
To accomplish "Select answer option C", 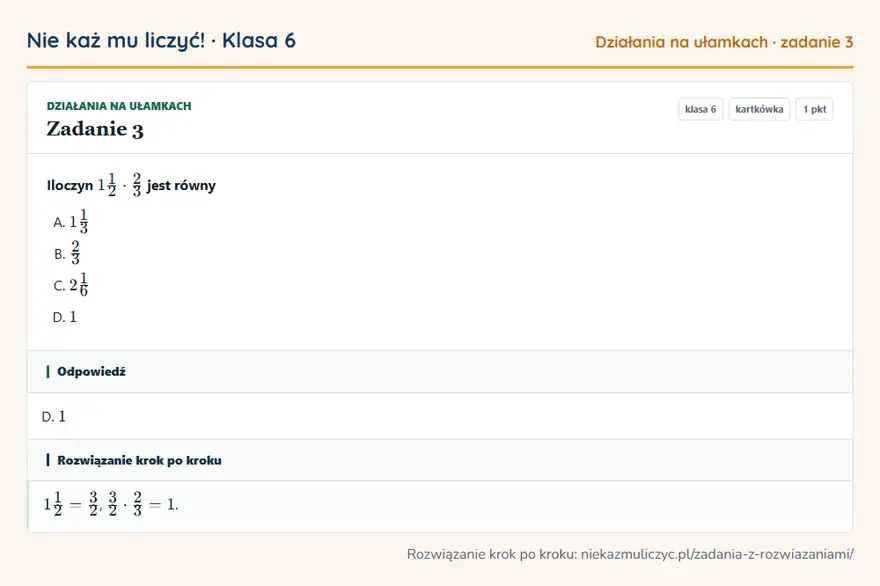I will 71,285.
